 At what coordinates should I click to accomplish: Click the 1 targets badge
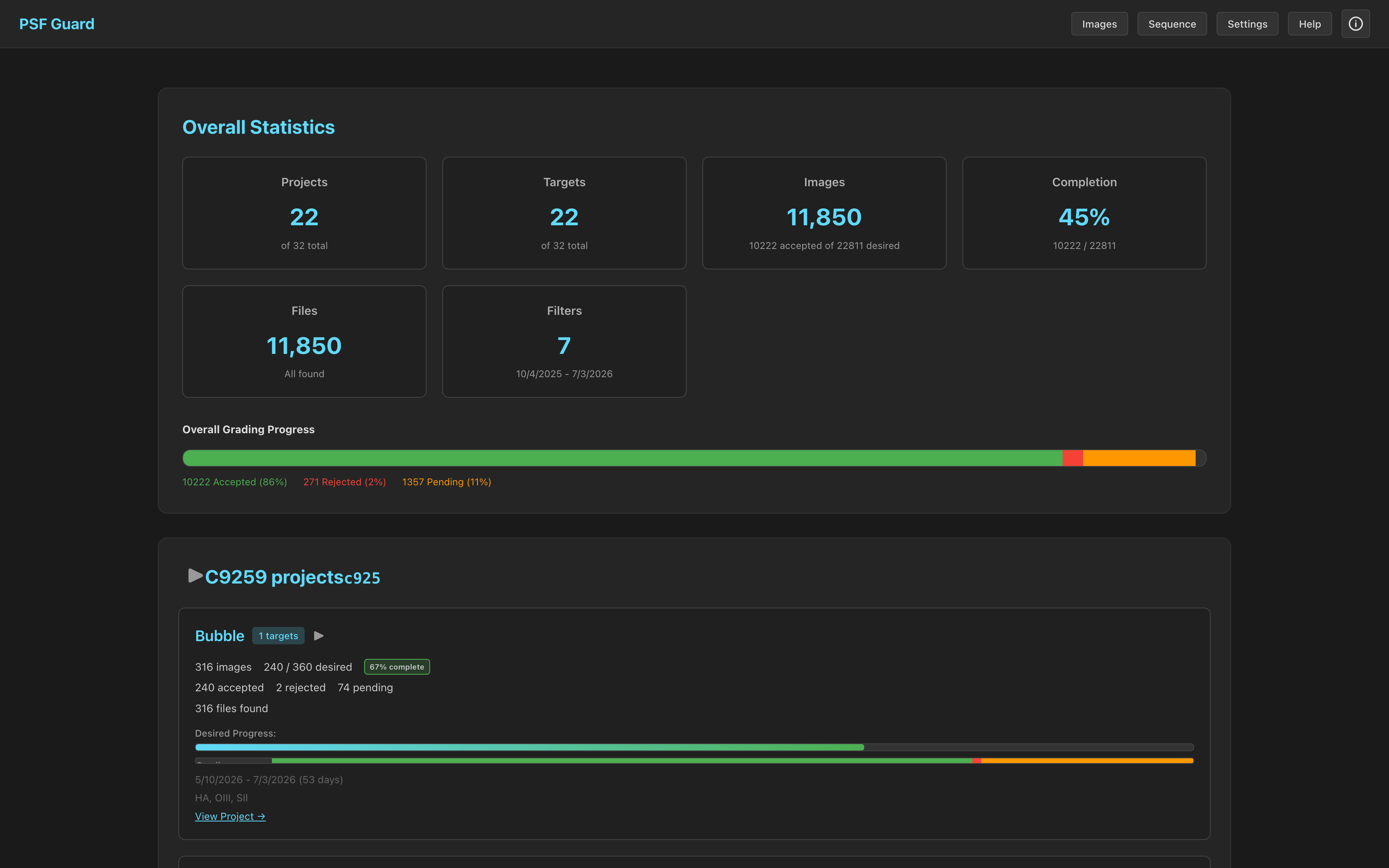pyautogui.click(x=278, y=636)
